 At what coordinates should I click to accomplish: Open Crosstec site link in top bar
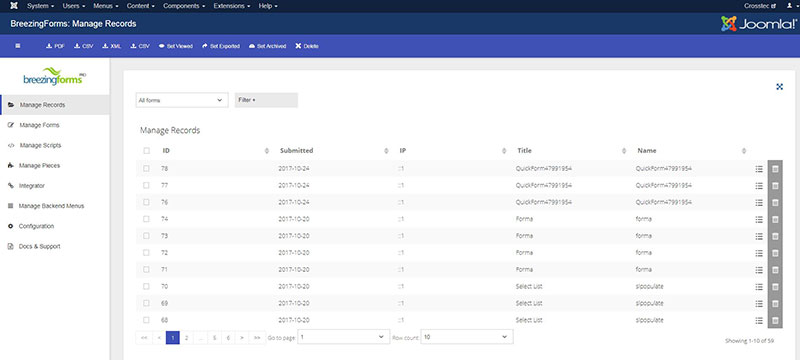(x=760, y=6)
